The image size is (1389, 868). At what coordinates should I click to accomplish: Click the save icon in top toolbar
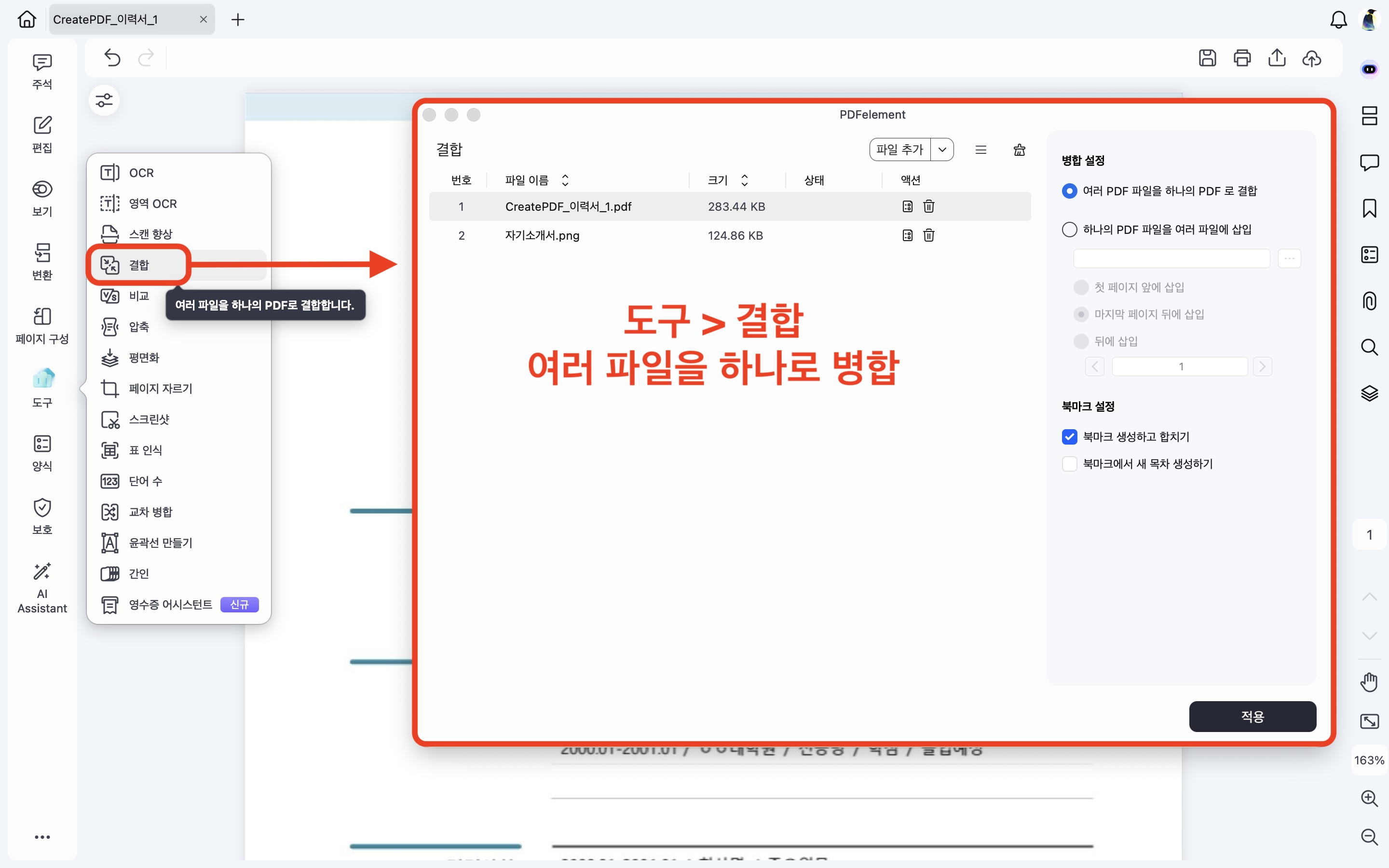coord(1208,58)
